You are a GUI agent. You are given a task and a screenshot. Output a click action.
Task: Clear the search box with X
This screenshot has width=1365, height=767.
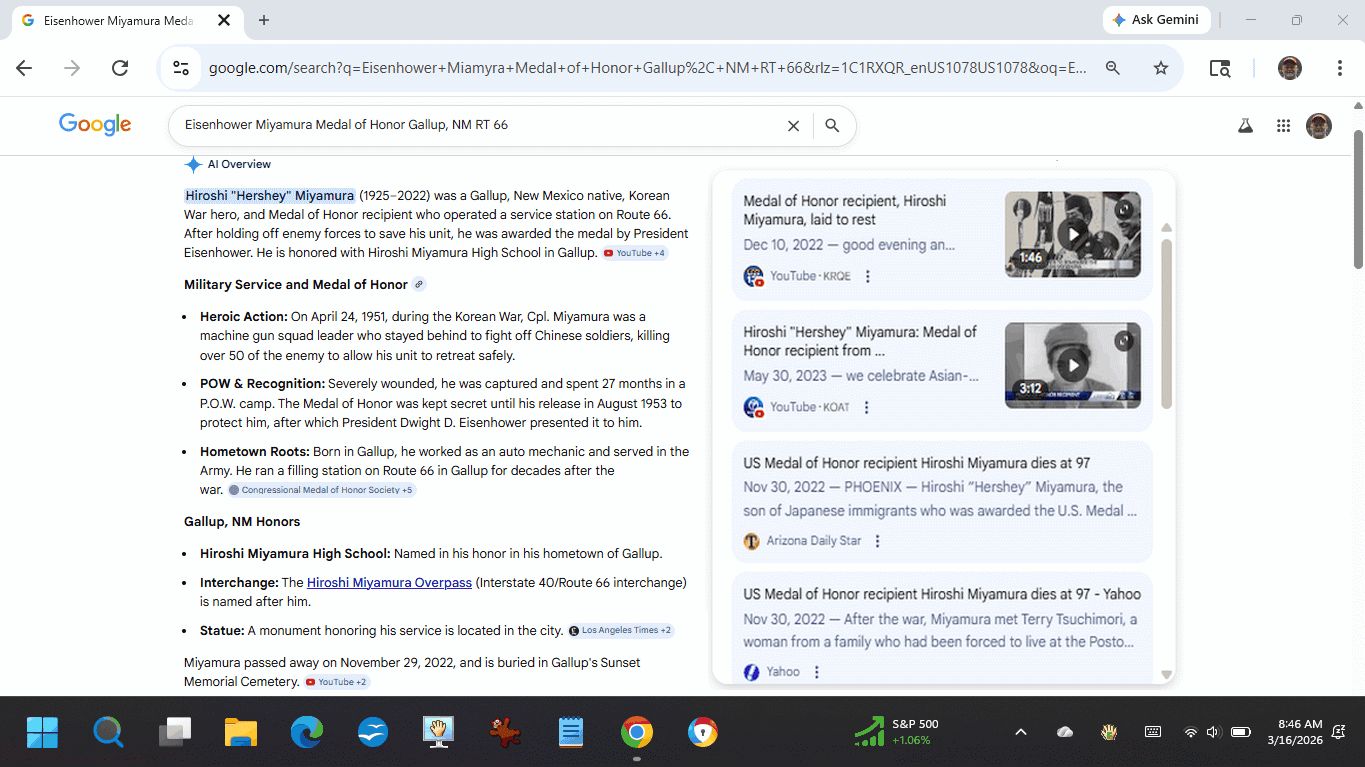[x=793, y=126]
